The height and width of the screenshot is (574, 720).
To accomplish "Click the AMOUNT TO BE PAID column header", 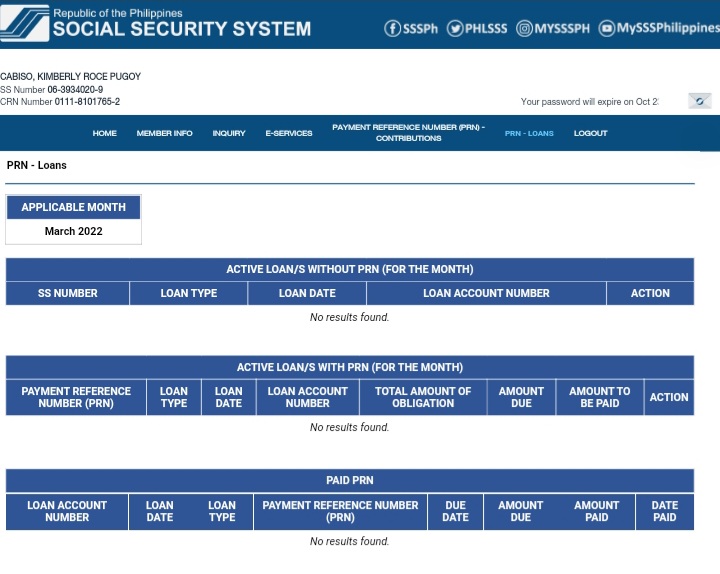I will pyautogui.click(x=599, y=397).
